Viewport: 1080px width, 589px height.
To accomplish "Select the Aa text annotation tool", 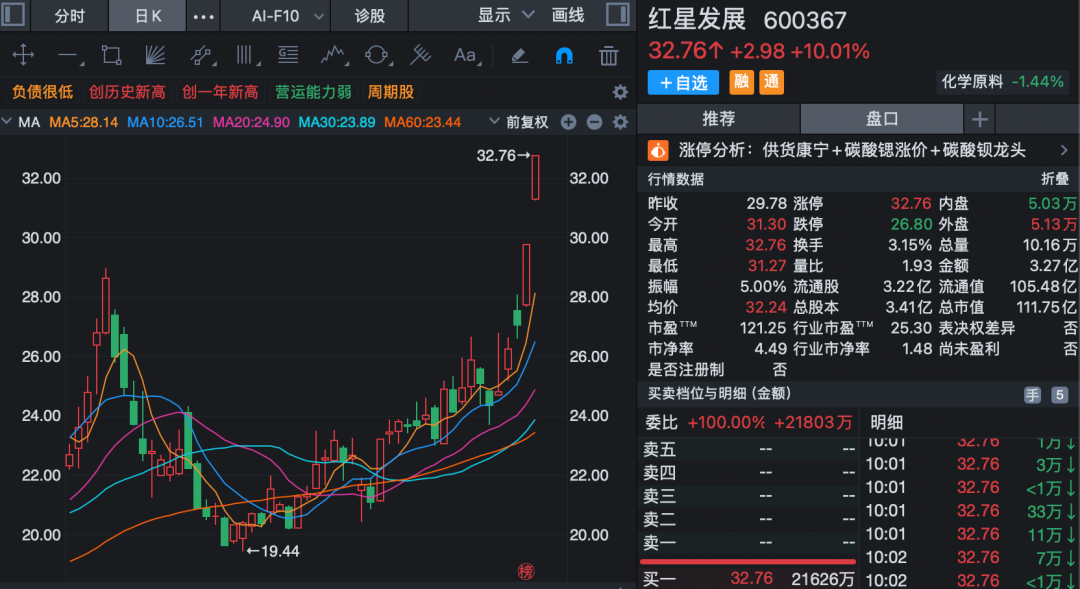I will point(466,55).
